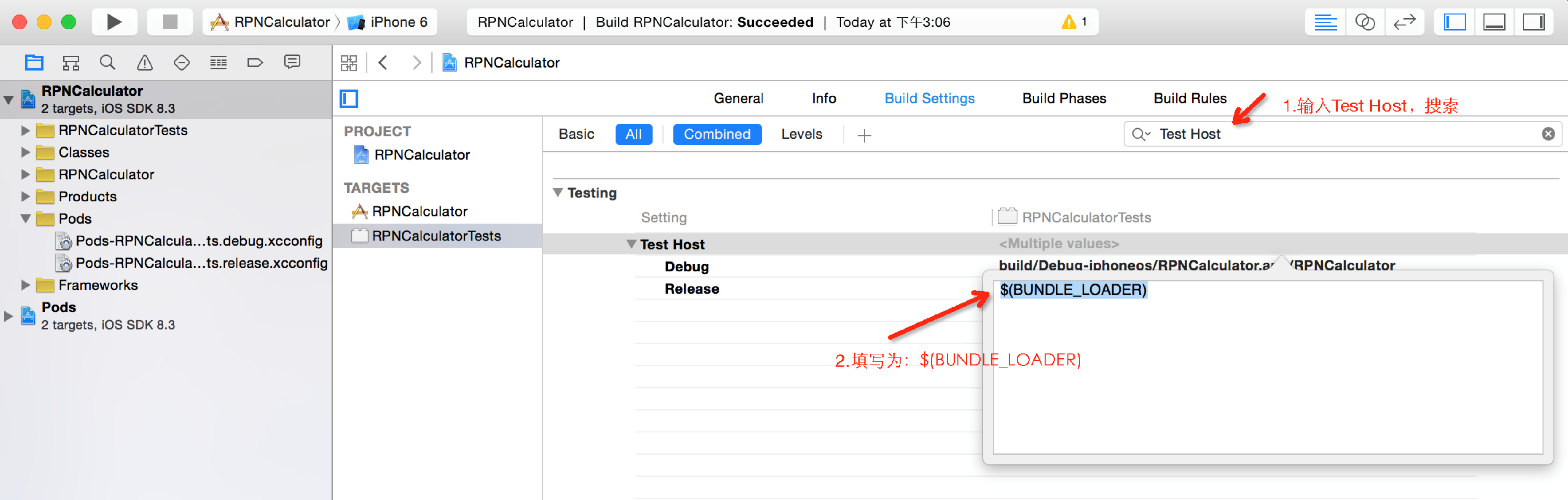Switch to the Build Phases tab
Image resolution: width=1568 pixels, height=500 pixels.
(1064, 99)
